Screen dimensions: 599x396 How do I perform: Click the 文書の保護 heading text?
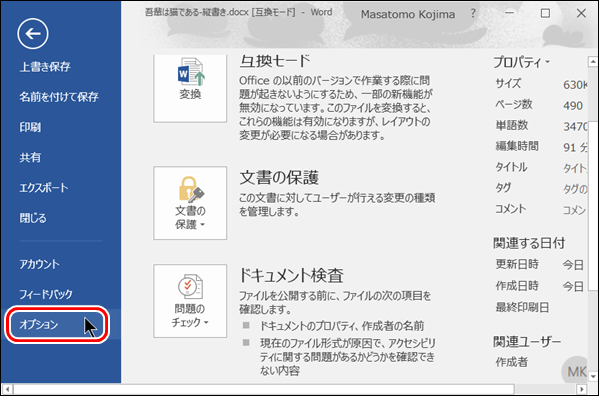pos(279,178)
